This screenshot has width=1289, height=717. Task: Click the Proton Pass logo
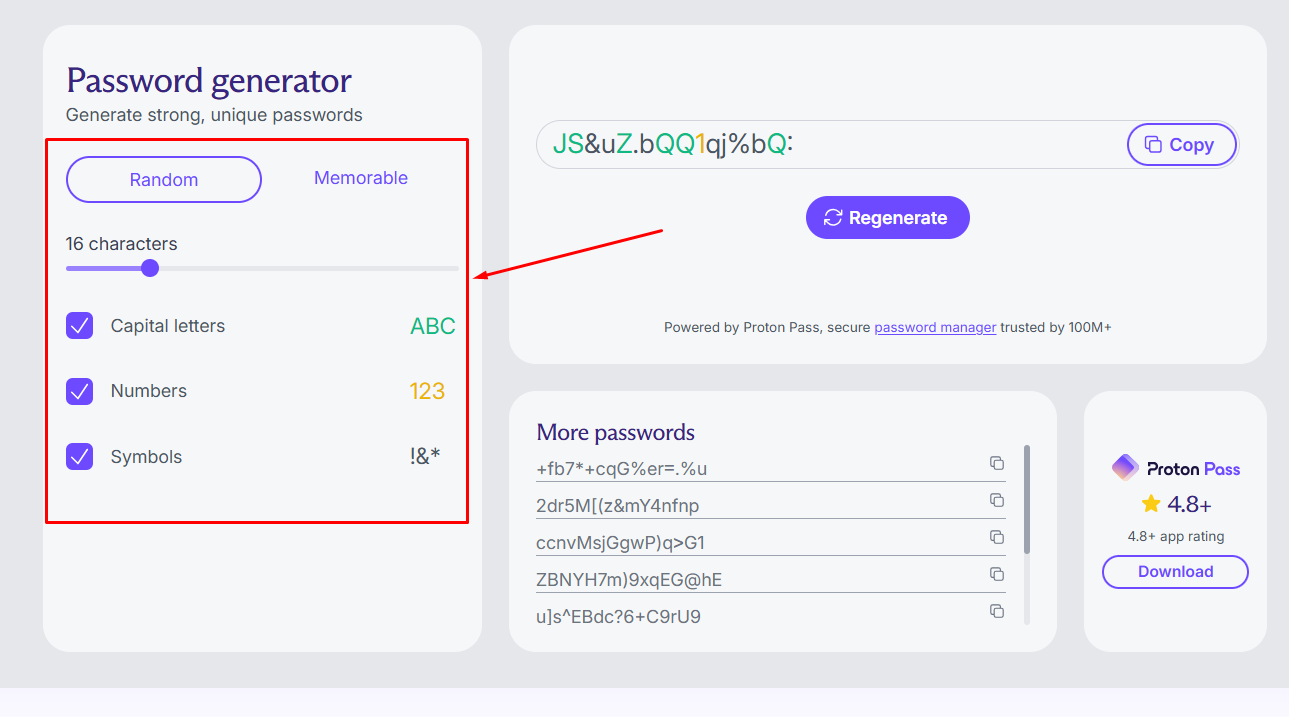[x=1124, y=467]
